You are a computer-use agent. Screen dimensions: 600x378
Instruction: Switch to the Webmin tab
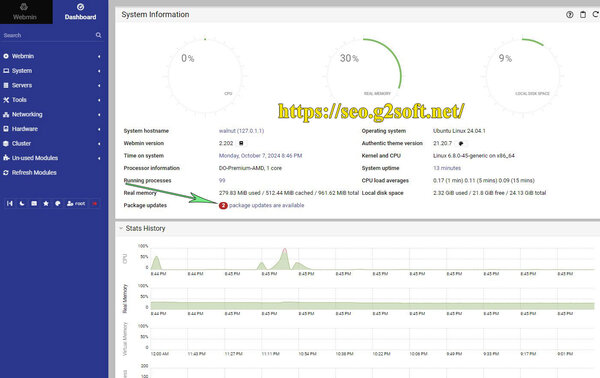click(25, 12)
